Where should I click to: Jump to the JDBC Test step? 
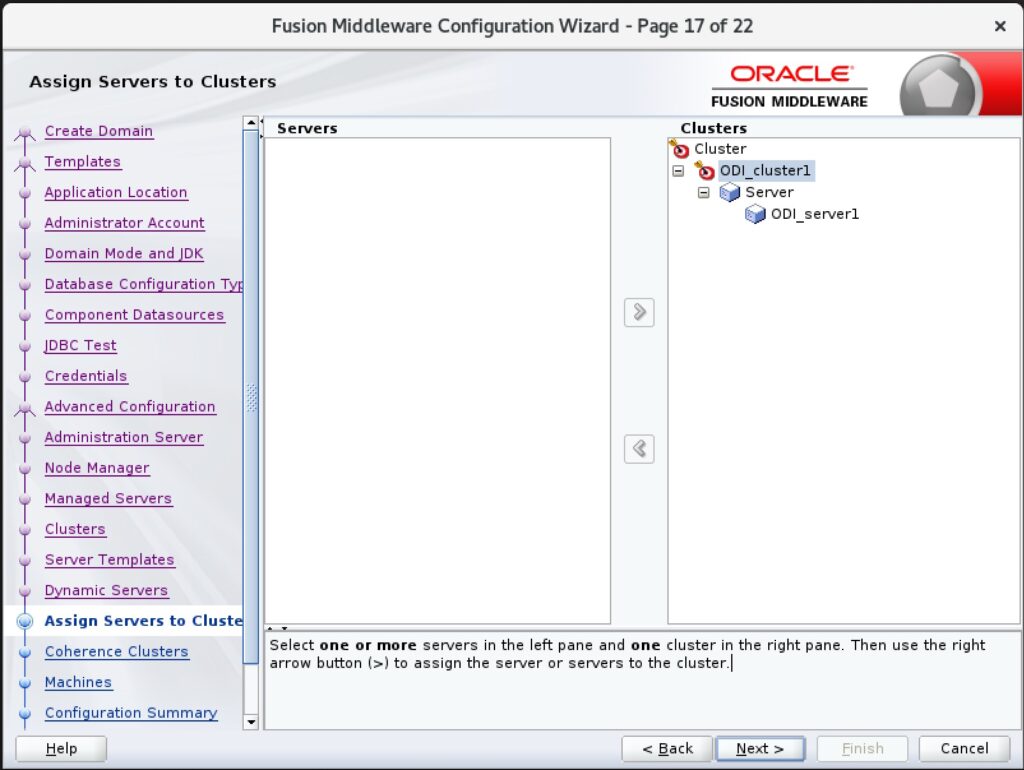point(80,345)
